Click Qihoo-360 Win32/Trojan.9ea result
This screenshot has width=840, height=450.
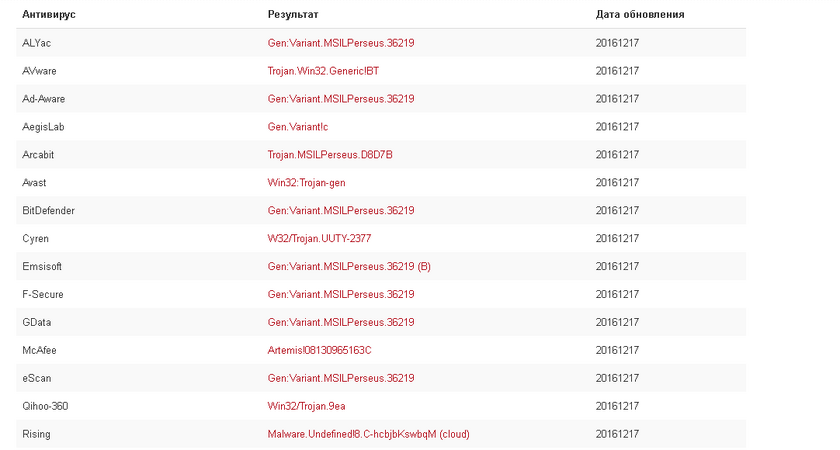tap(306, 406)
